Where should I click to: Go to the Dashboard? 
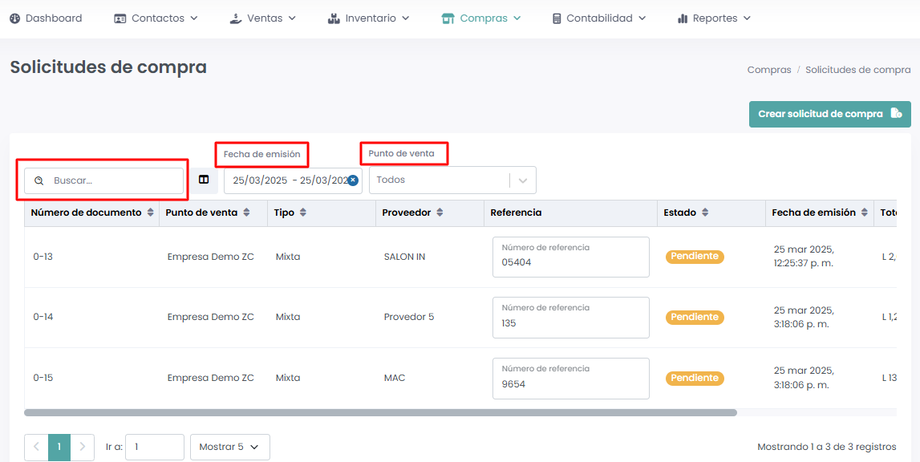point(46,18)
